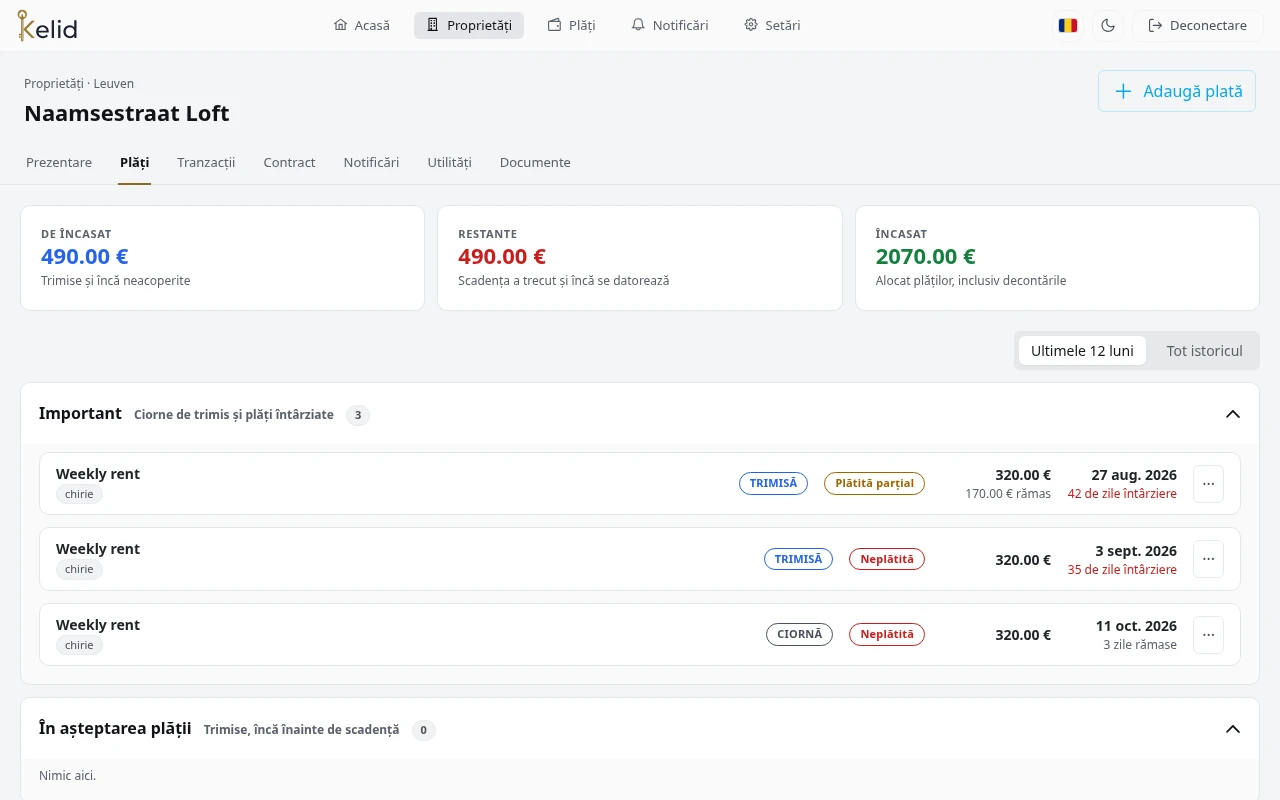Toggle dark mode with the moon icon
Screen dimensions: 1280x800
point(1108,25)
